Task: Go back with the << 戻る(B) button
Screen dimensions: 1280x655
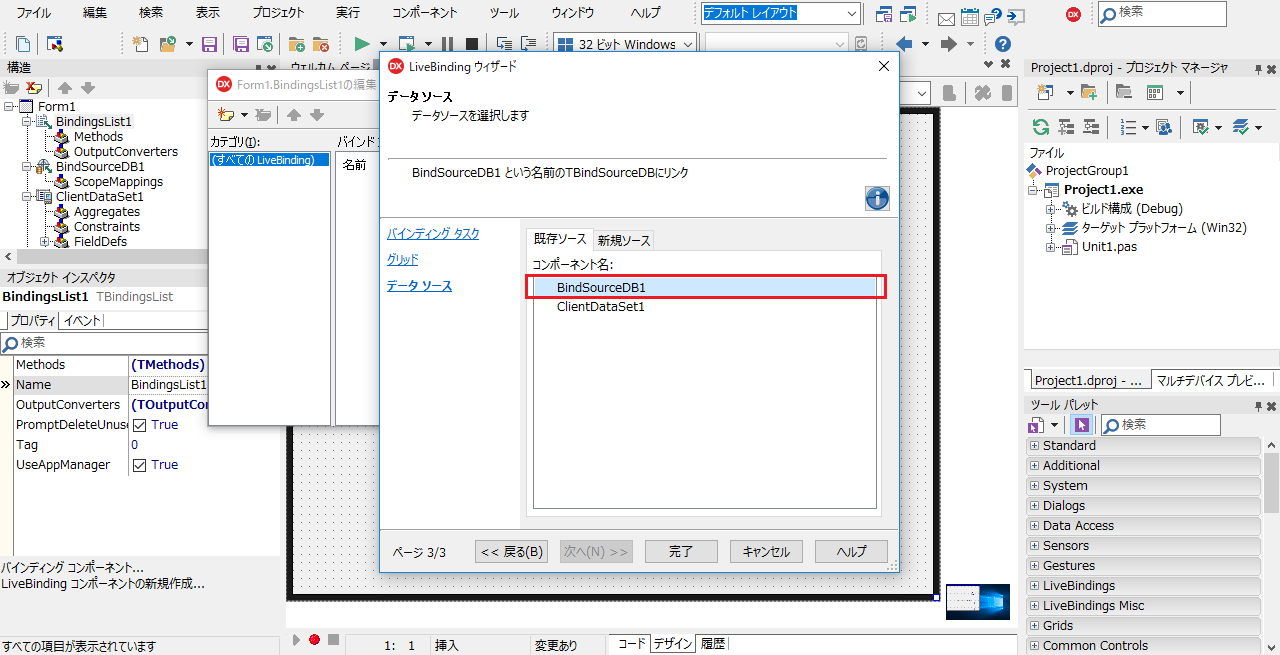Action: (x=511, y=551)
